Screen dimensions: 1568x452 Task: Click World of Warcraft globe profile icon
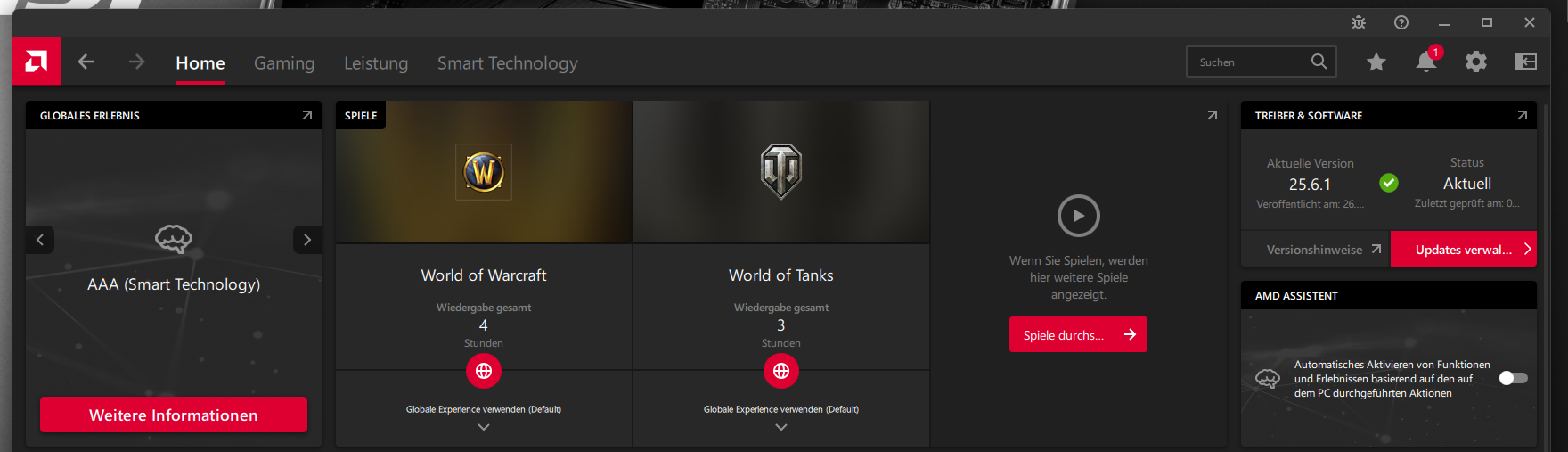484,371
